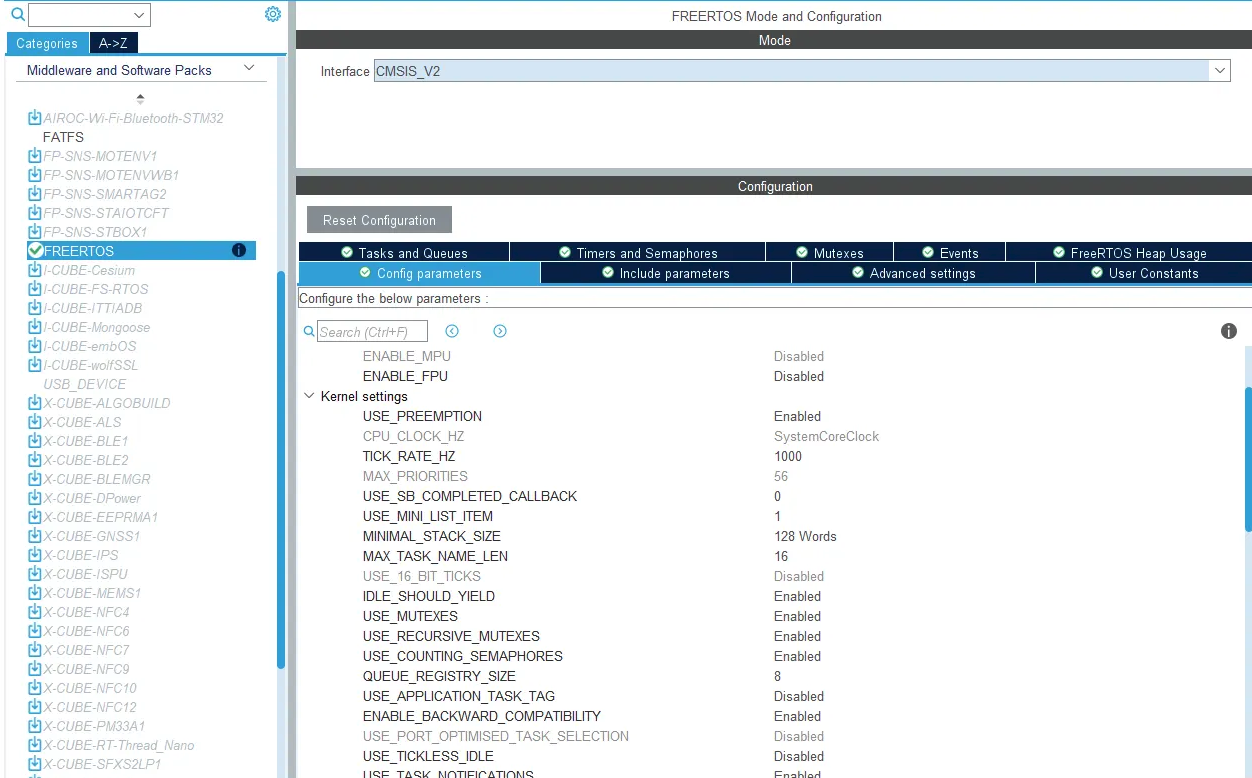Image resolution: width=1252 pixels, height=778 pixels.
Task: Switch to A->Z view tab
Action: [113, 43]
